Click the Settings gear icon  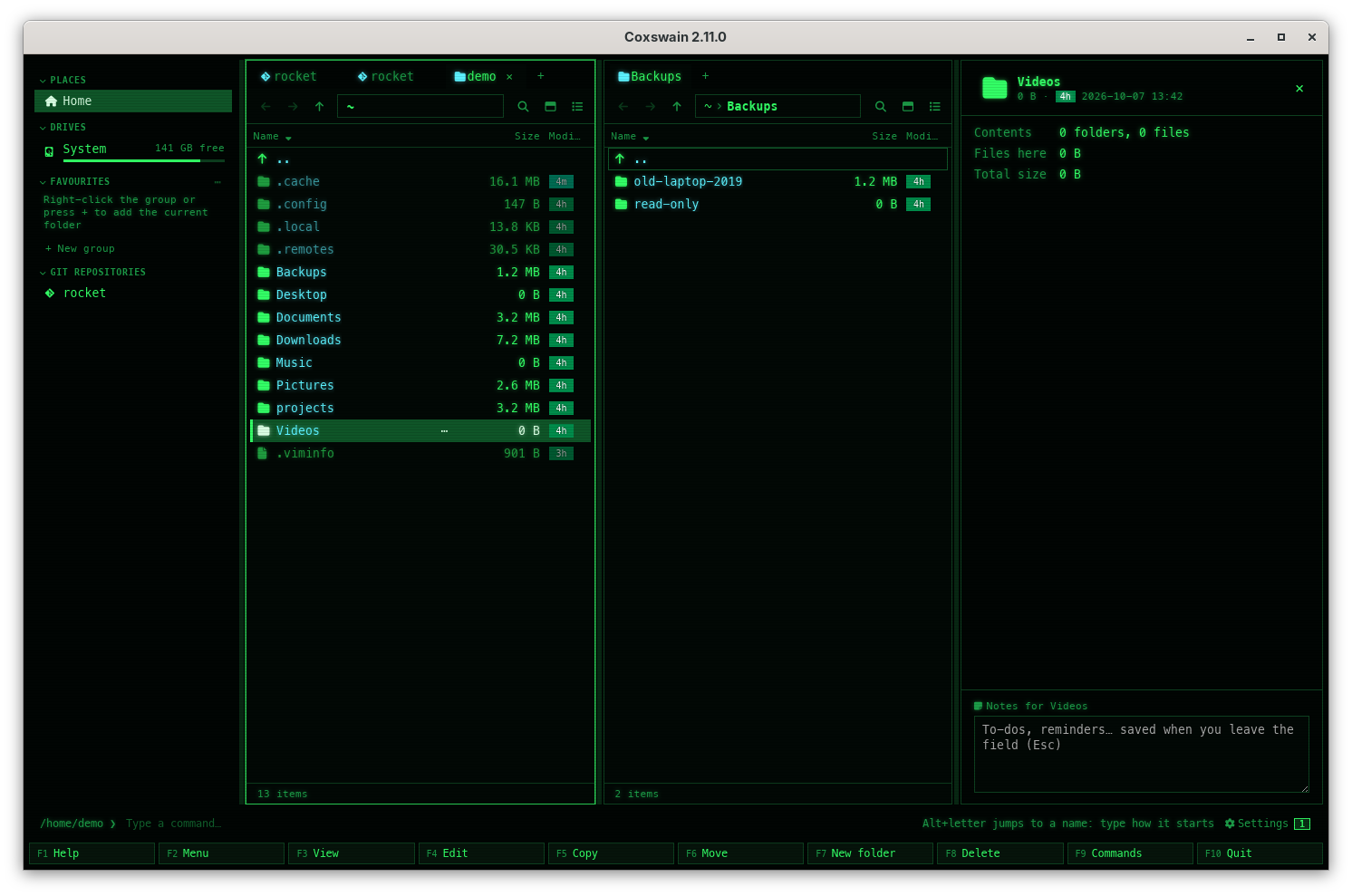pos(1230,824)
